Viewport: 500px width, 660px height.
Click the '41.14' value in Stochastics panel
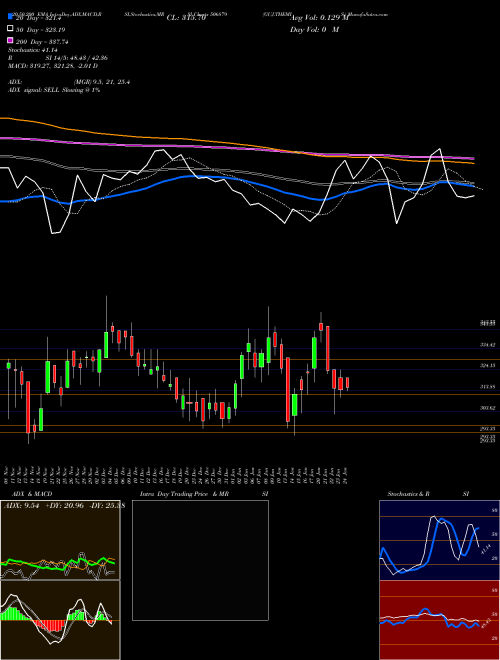coord(485,549)
